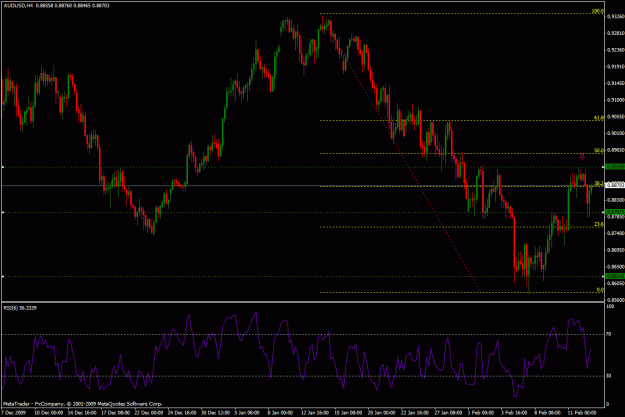Click the 0.93260 price axis value

[615, 17]
